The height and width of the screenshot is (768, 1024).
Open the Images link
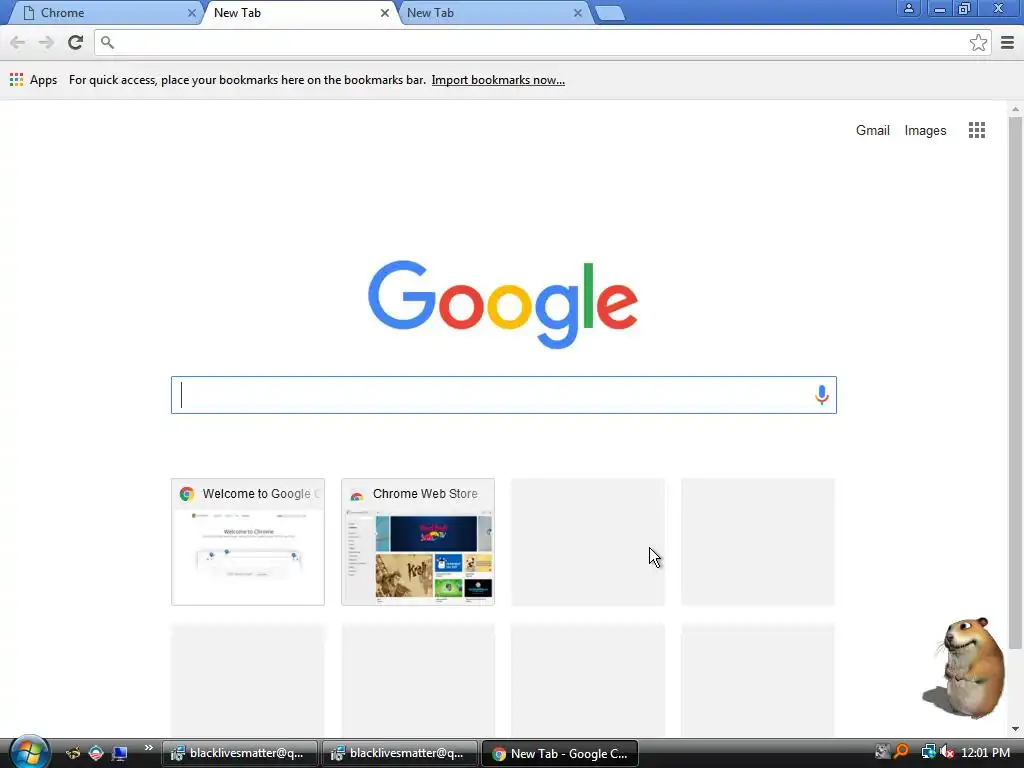pos(925,130)
